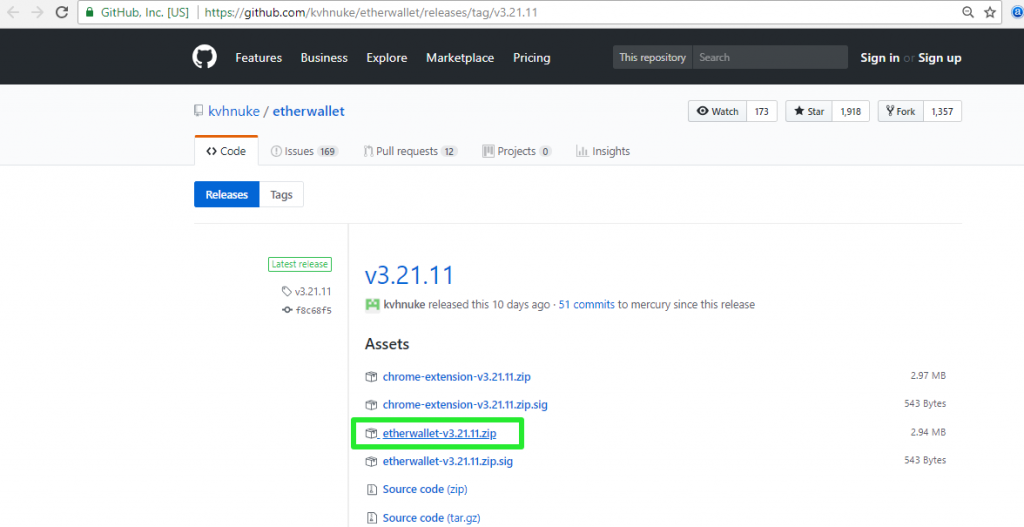Viewport: 1024px width, 527px height.
Task: Click the Latest release badge
Action: pos(300,264)
